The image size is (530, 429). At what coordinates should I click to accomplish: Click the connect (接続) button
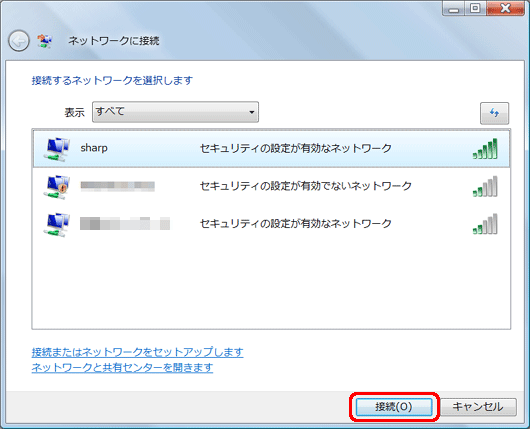pos(394,407)
